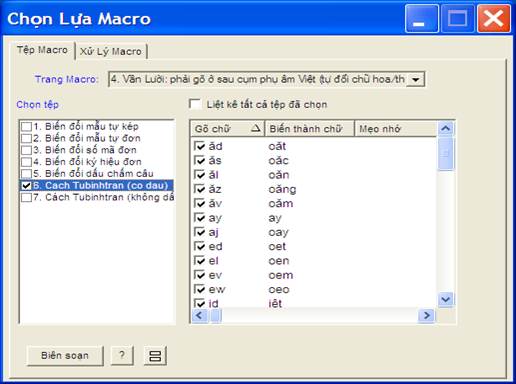This screenshot has width=516, height=384.
Task: Click the vertical scrollbar thumb
Action: tap(446, 154)
